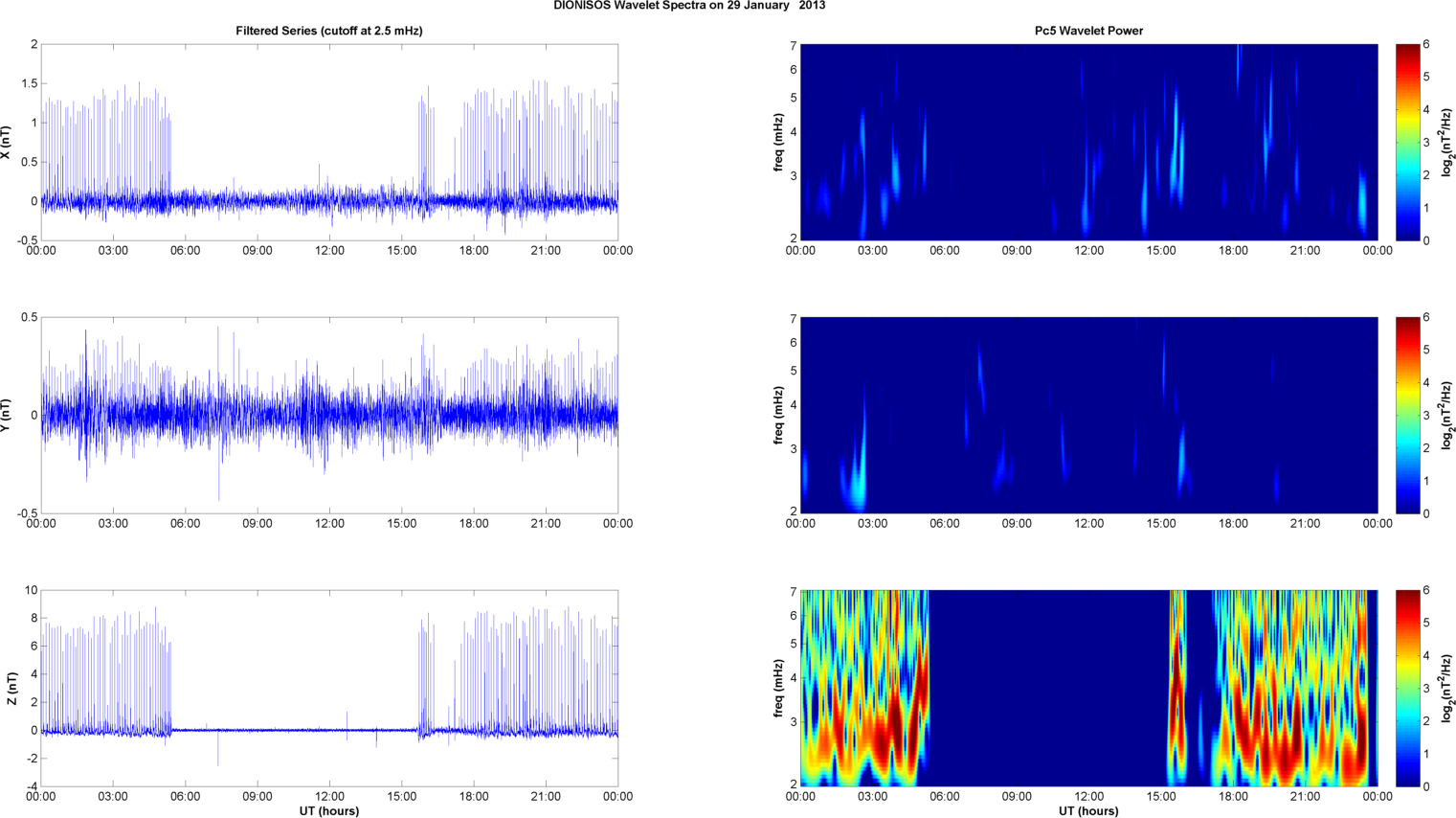The width and height of the screenshot is (1456, 818).
Task: Click the '12:00' tick under the X filtered series
Action: click(329, 251)
